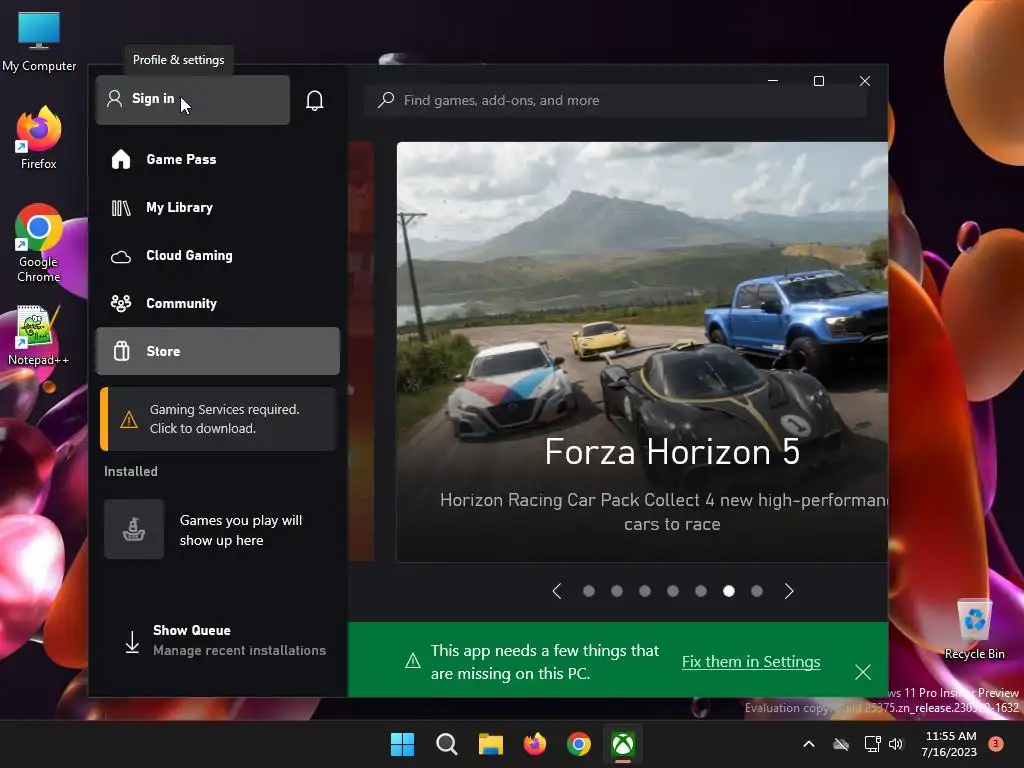
Task: Open File Explorer from taskbar
Action: pyautogui.click(x=490, y=744)
